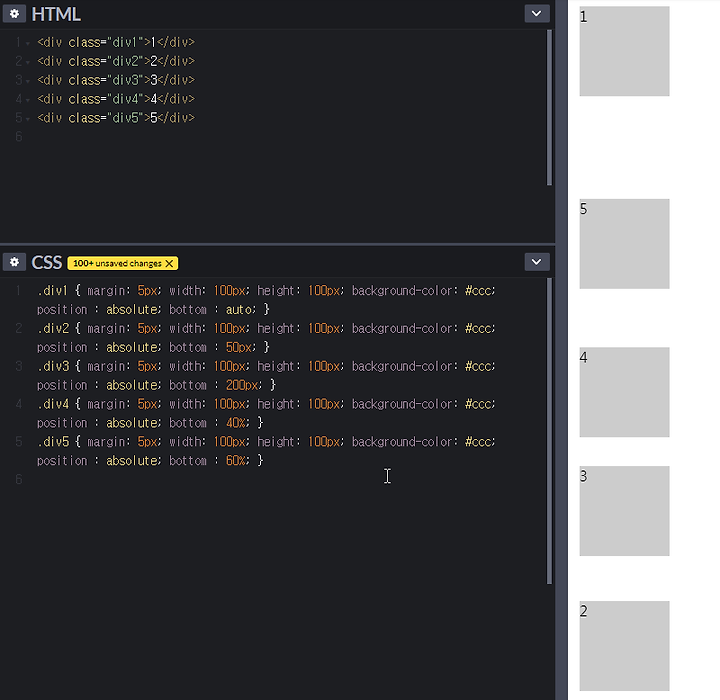Click the vertical divider between editor and preview

(x=561, y=350)
